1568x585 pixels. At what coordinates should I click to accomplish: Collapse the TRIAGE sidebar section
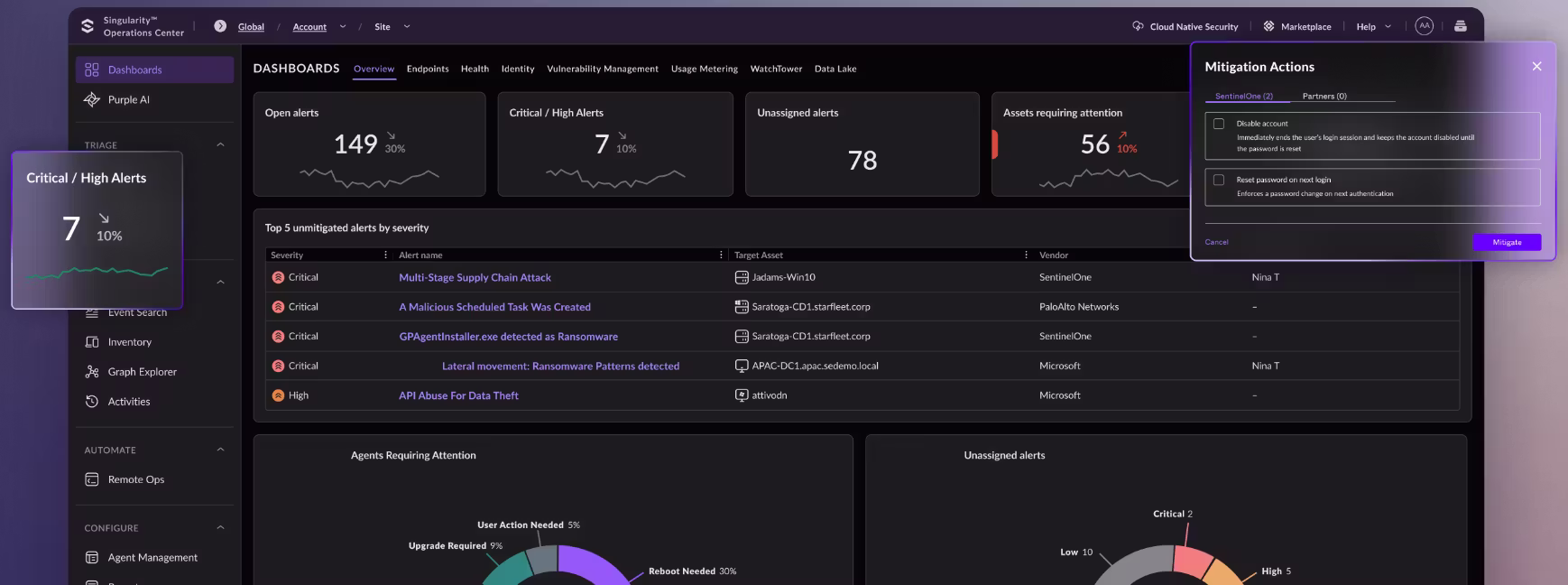pyautogui.click(x=220, y=144)
